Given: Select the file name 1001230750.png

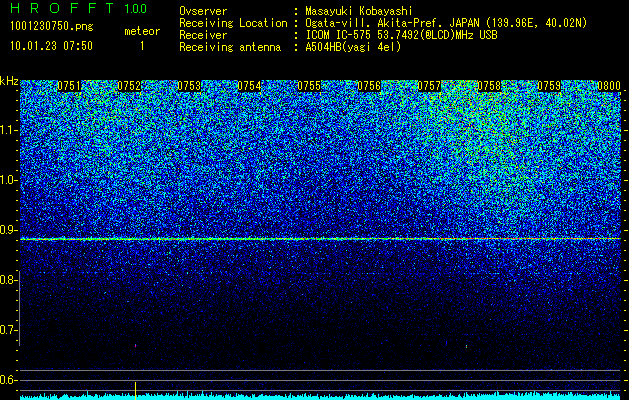Looking at the screenshot, I should 52,26.
